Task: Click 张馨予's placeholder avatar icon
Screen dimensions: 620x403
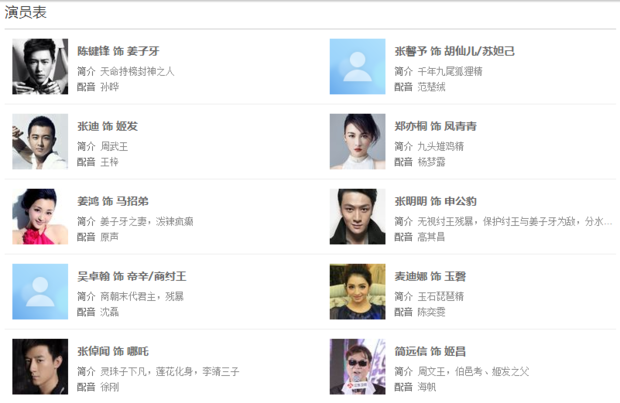Action: tap(357, 66)
